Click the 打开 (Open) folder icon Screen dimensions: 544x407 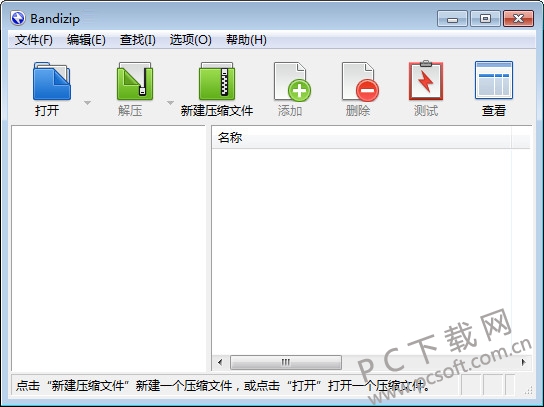52,81
